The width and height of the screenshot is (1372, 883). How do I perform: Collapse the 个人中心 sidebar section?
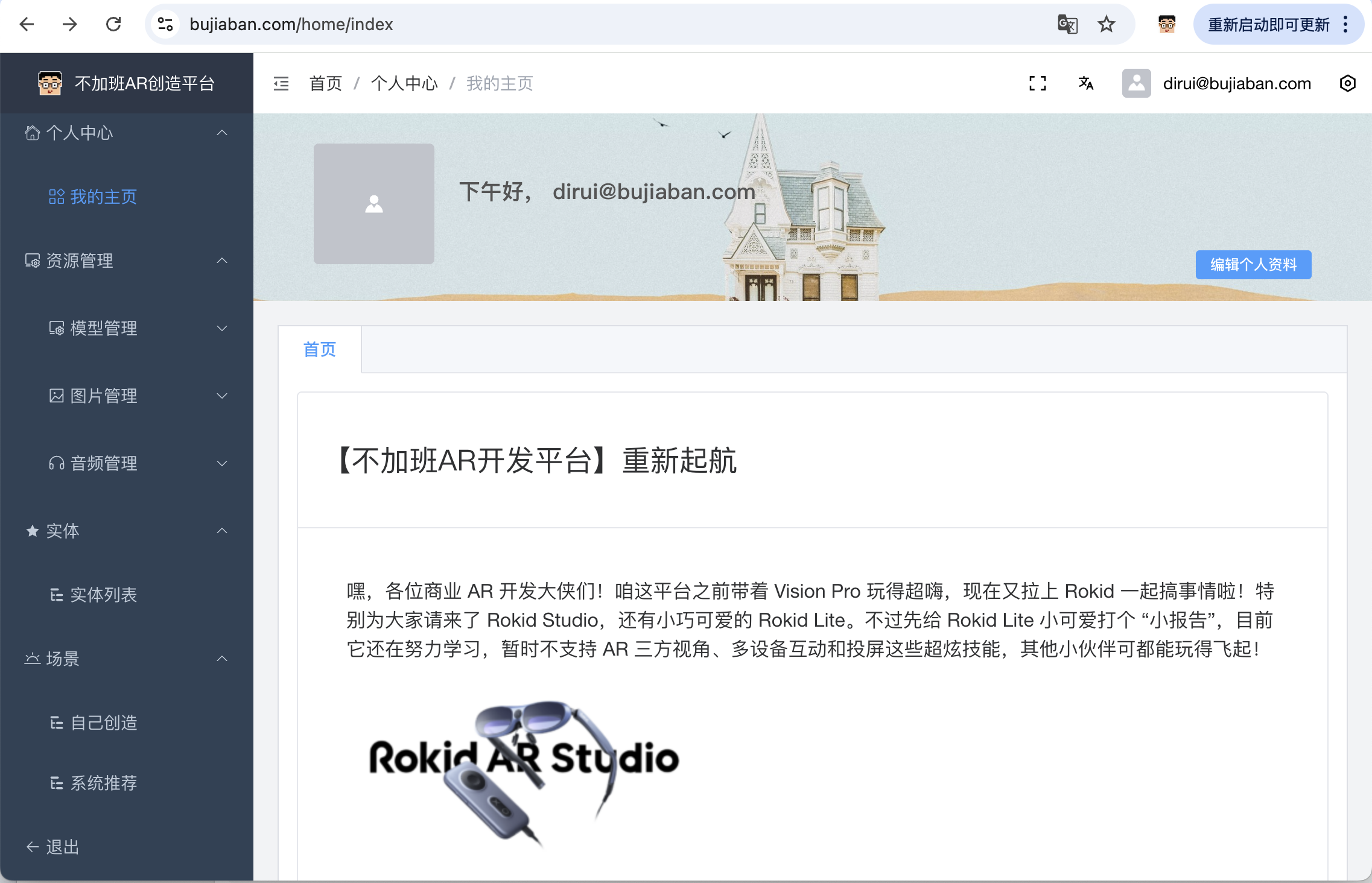(x=222, y=133)
